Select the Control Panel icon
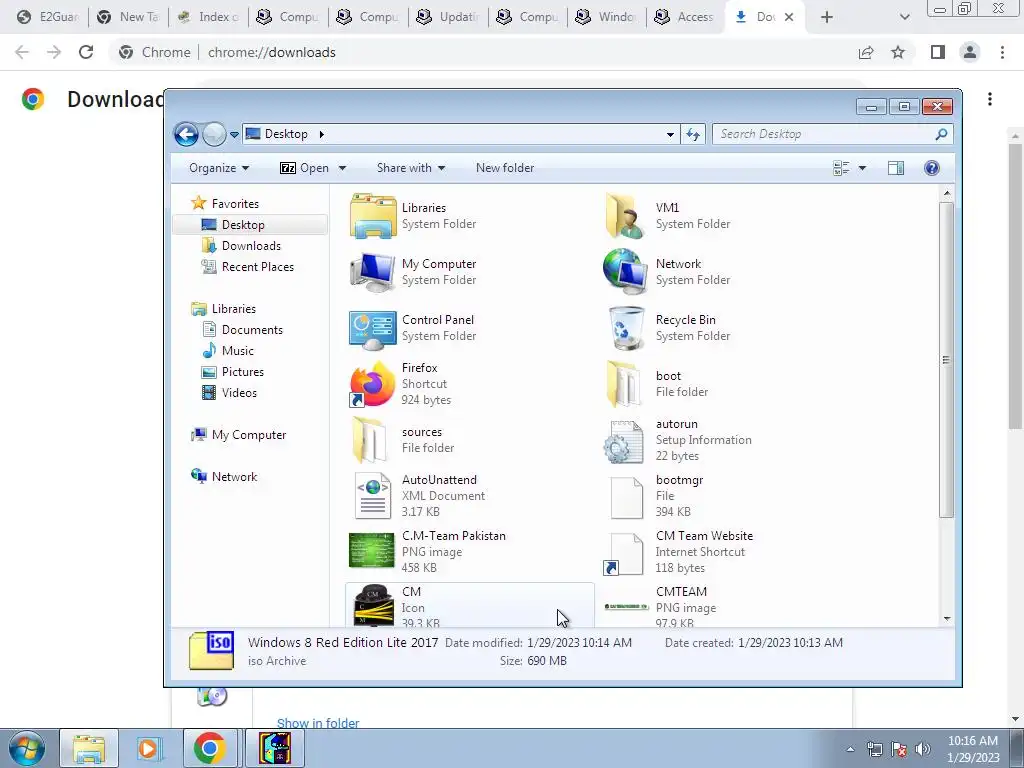This screenshot has height=768, width=1024. pyautogui.click(x=373, y=328)
